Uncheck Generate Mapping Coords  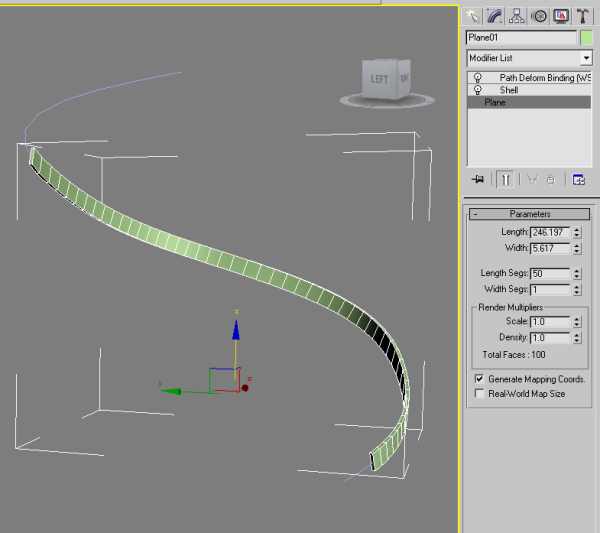[479, 379]
